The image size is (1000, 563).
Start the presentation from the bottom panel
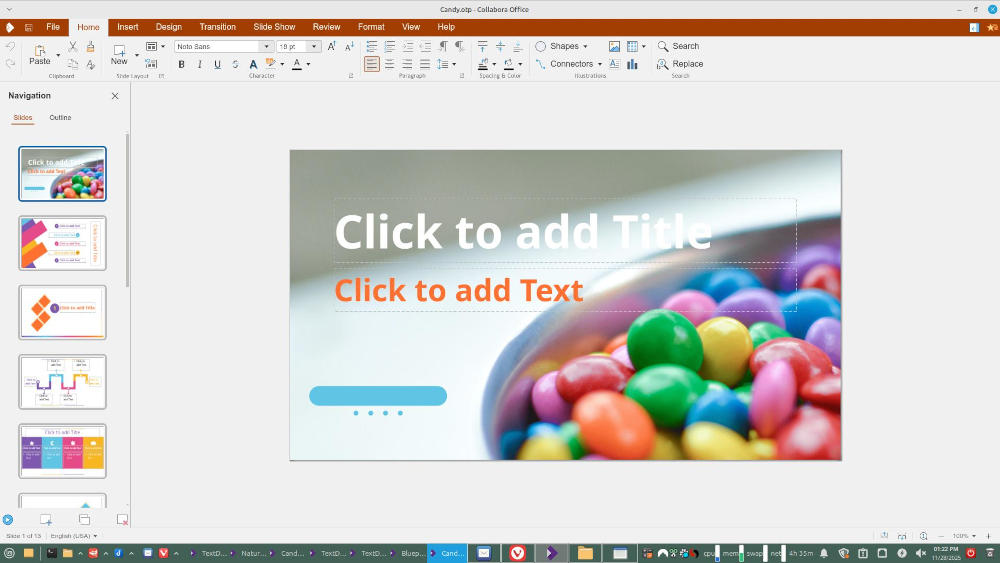[8, 519]
